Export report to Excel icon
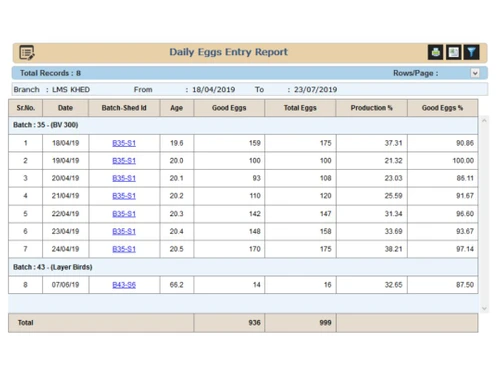Image resolution: width=500 pixels, height=375 pixels. (x=454, y=52)
